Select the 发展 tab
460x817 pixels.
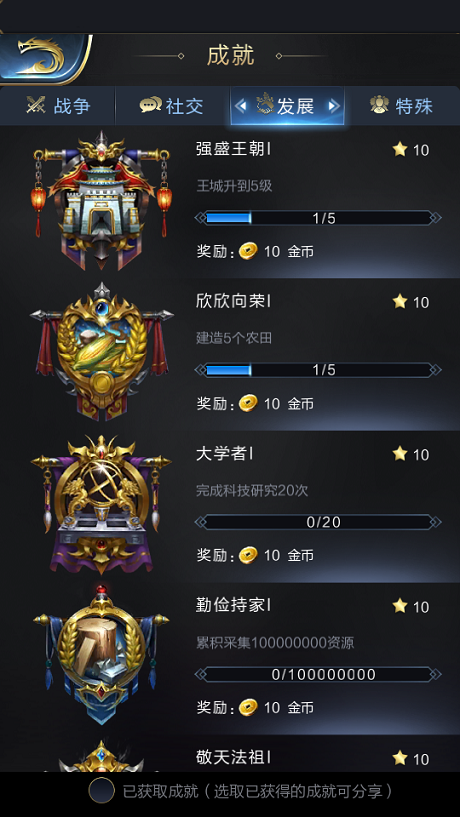[288, 106]
